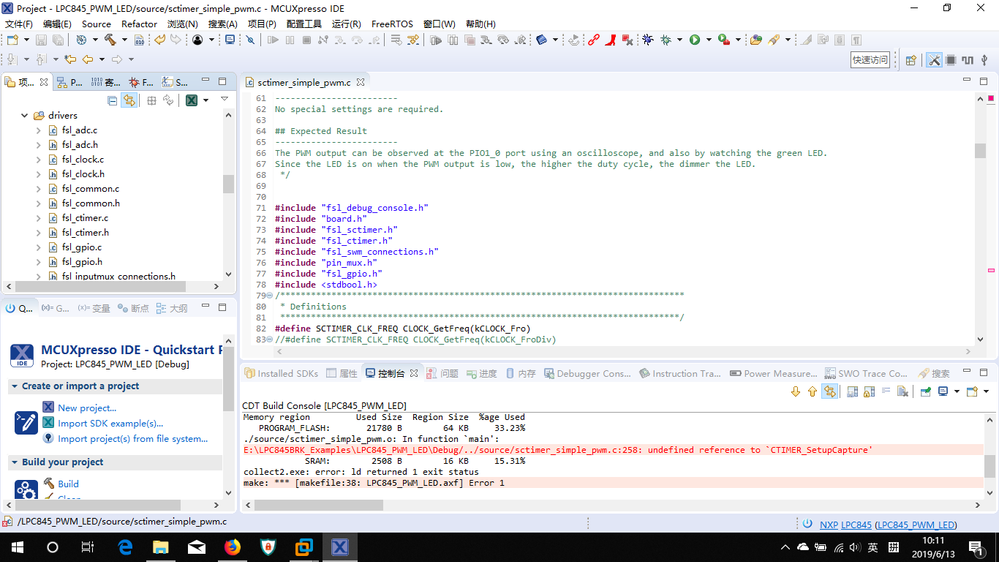Viewport: 999px width, 562px height.
Task: Expand the fsl_clock.h tree node
Action: point(38,174)
